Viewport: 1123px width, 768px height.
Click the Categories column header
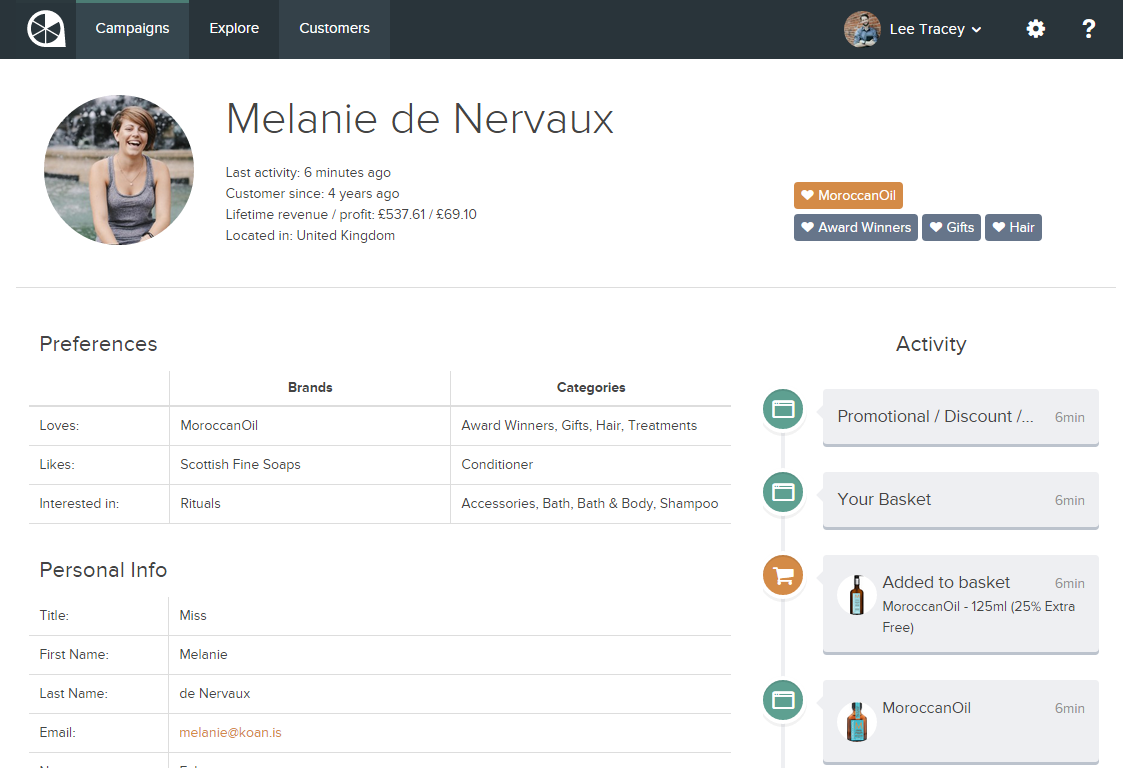click(591, 388)
